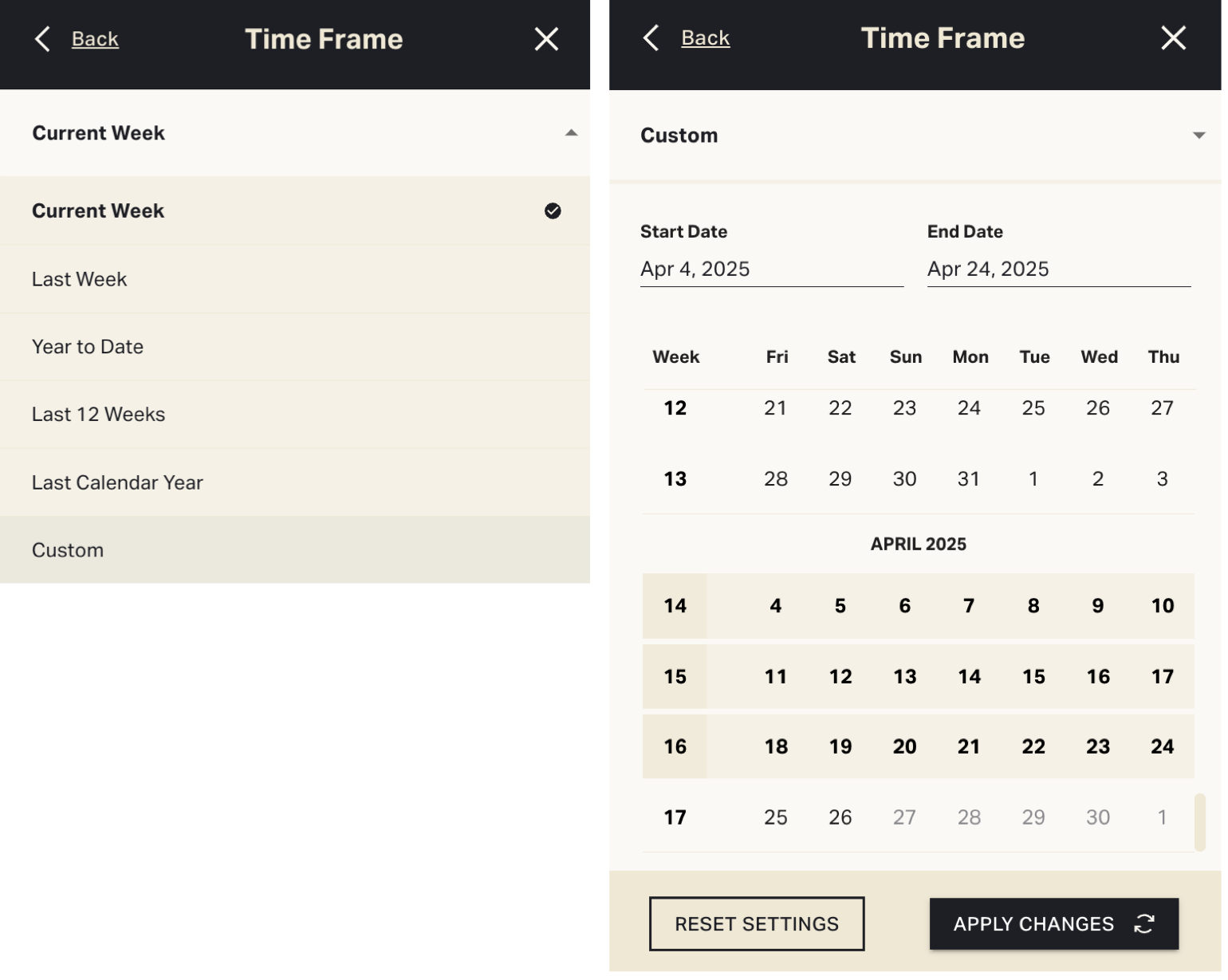Image resolution: width=1228 pixels, height=980 pixels.
Task: Select week 17 row number
Action: click(x=675, y=817)
